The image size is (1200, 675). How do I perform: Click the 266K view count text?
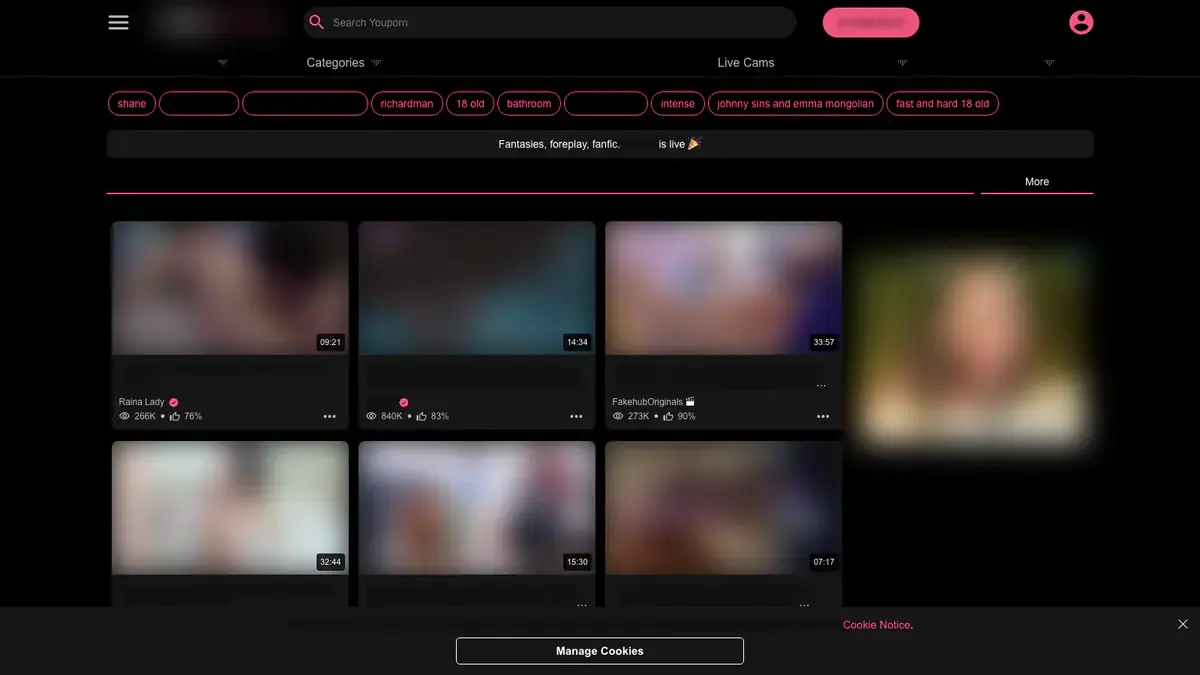(145, 416)
